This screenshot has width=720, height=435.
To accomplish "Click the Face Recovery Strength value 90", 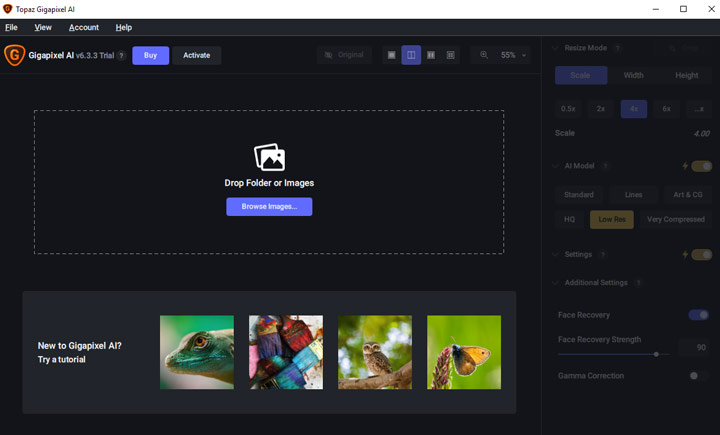I will pyautogui.click(x=695, y=347).
